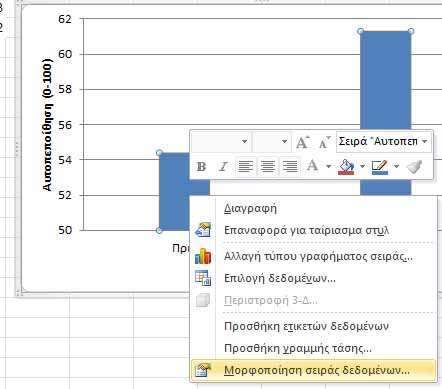Open the chart element selector Σειρά "Αυτοπεπ
The image size is (442, 389).
[x=384, y=142]
